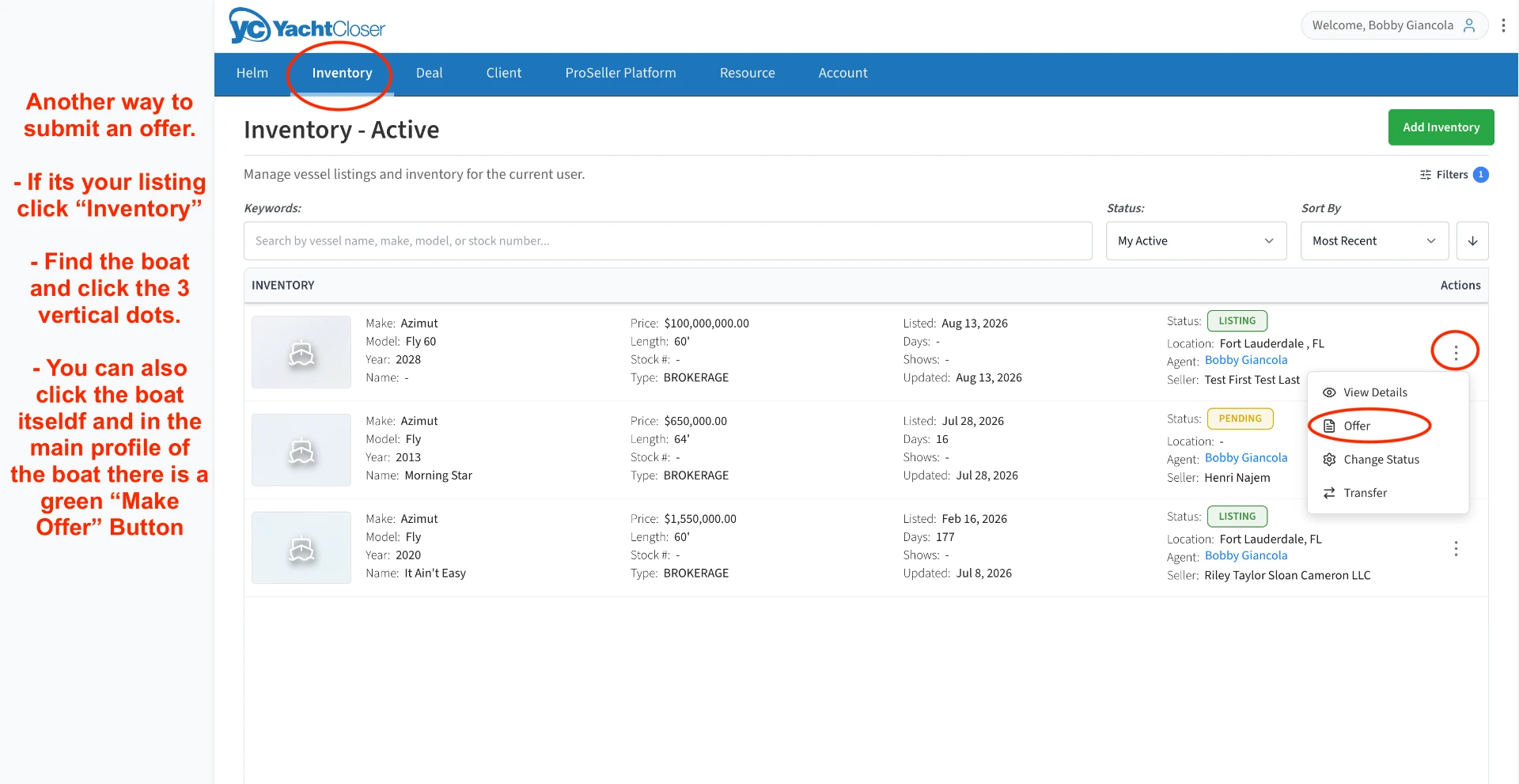Switch to the Inventory tab
The width and height of the screenshot is (1519, 784).
(342, 73)
